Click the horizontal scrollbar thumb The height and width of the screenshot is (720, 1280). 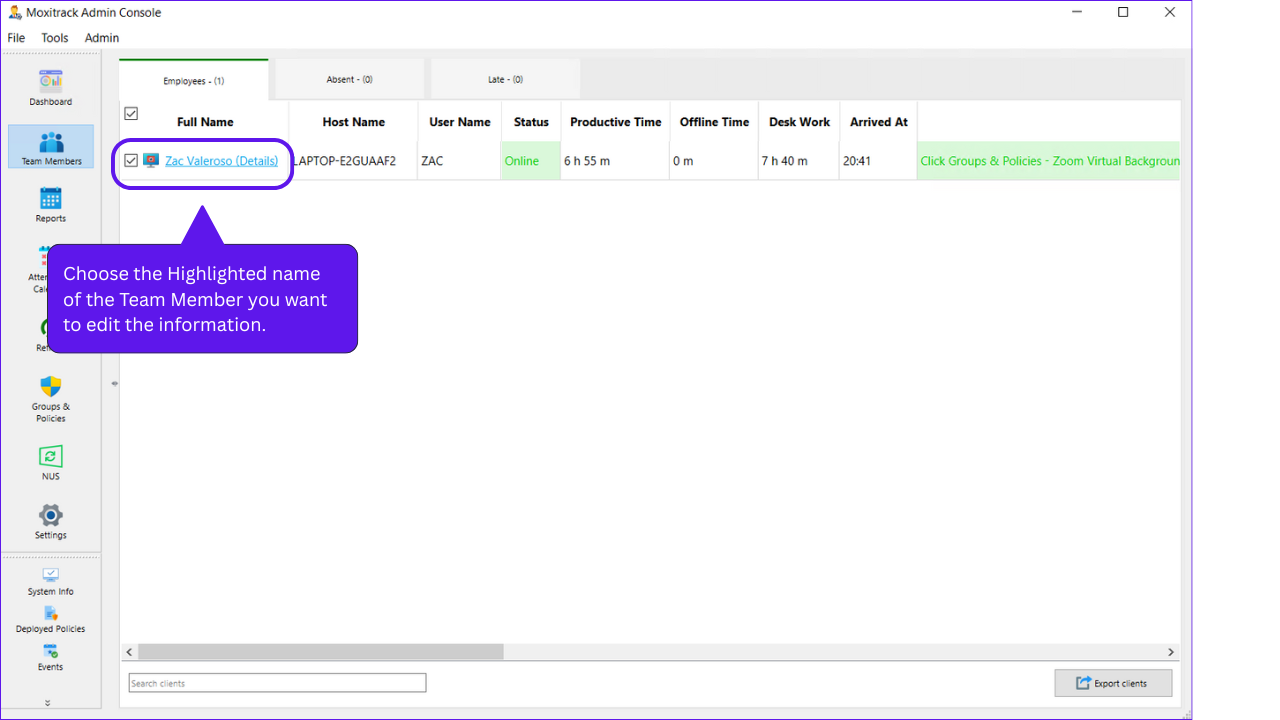pos(321,652)
